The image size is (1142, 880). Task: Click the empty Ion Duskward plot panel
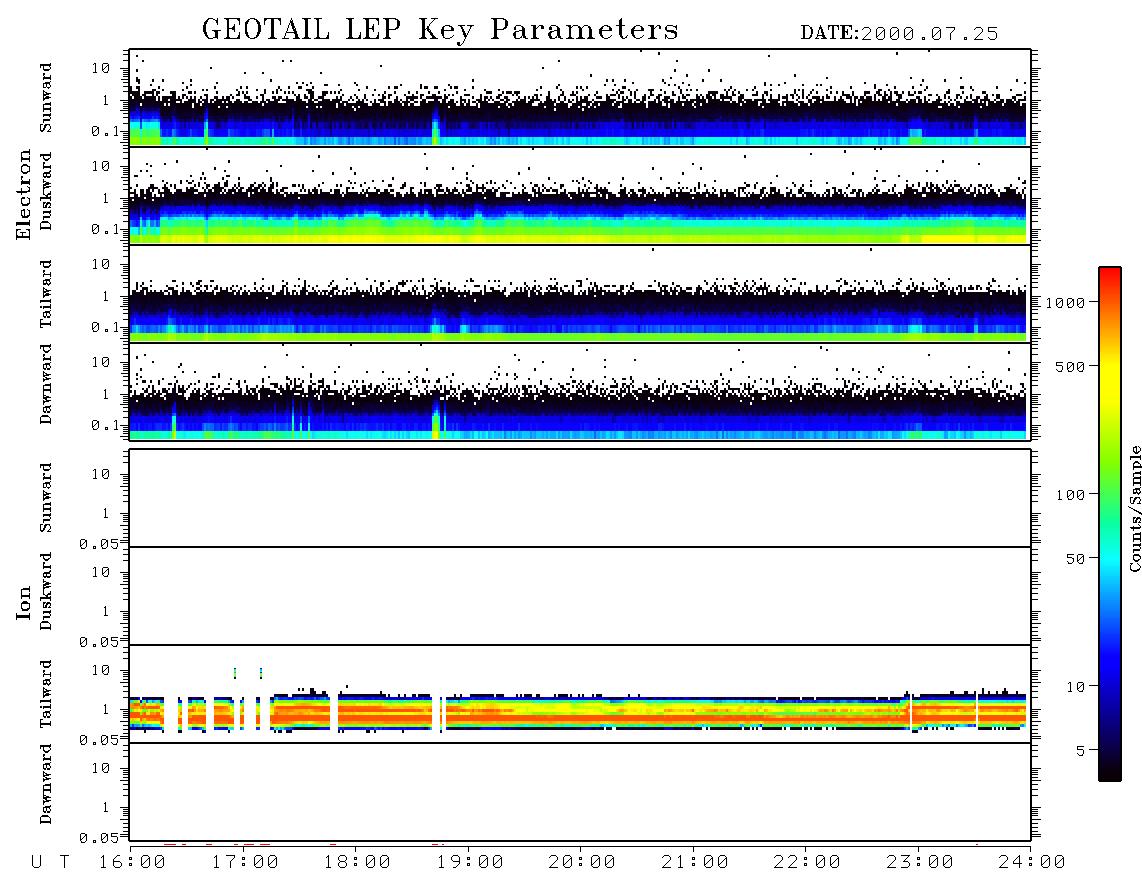tap(580, 596)
